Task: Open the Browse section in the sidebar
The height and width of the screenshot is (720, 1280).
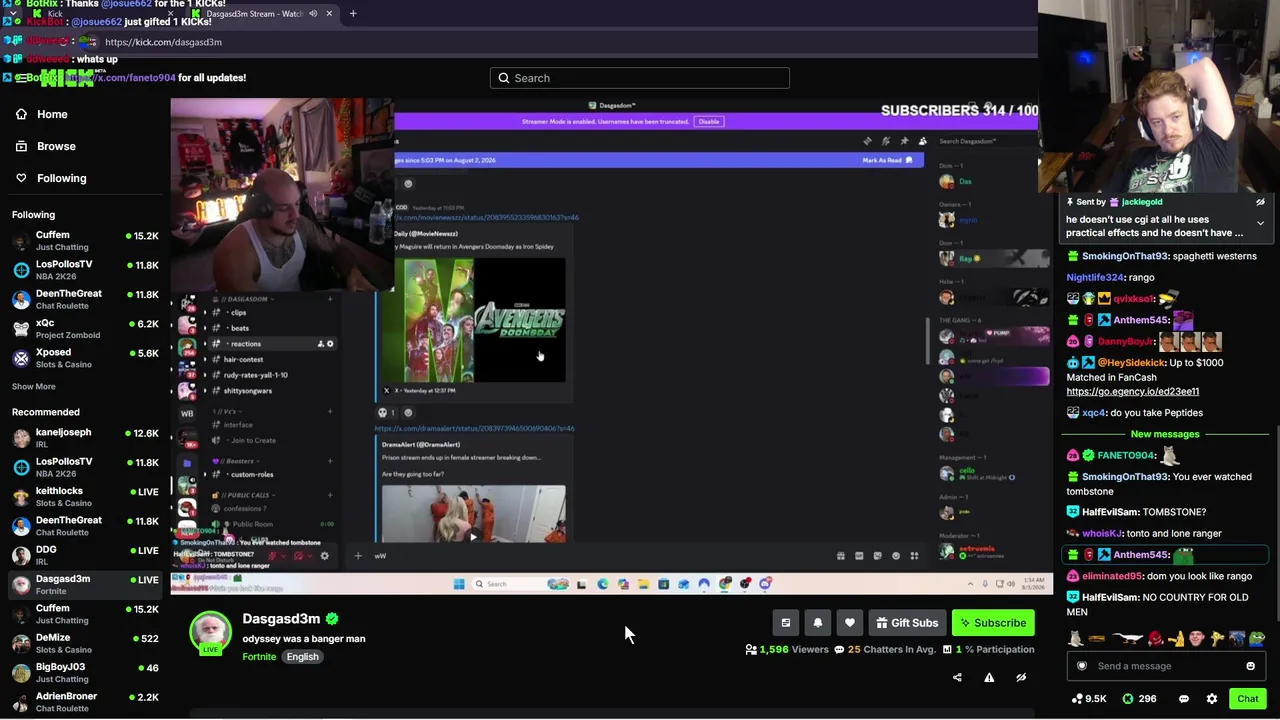Action: (x=56, y=146)
